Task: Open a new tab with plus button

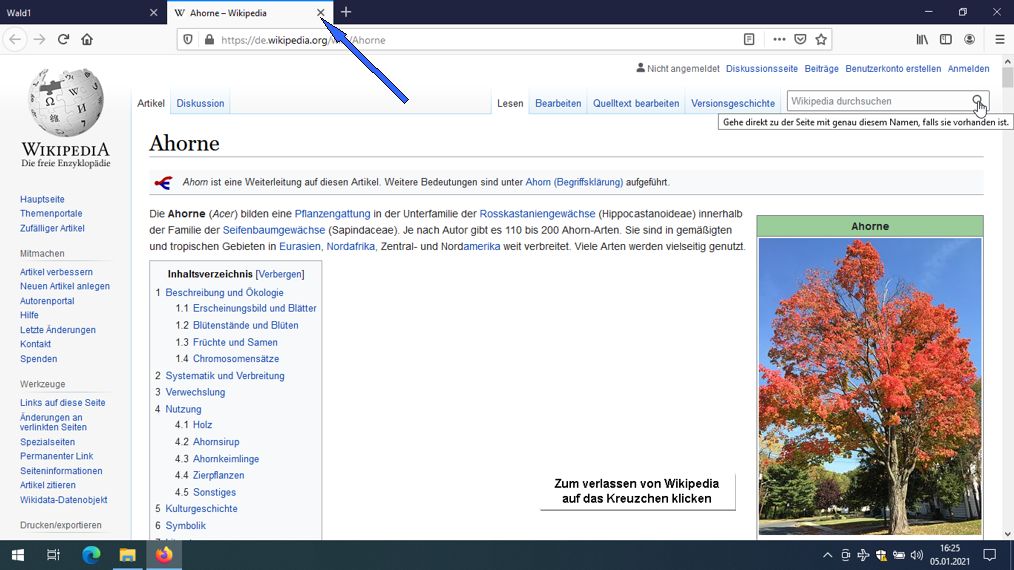Action: 346,12
